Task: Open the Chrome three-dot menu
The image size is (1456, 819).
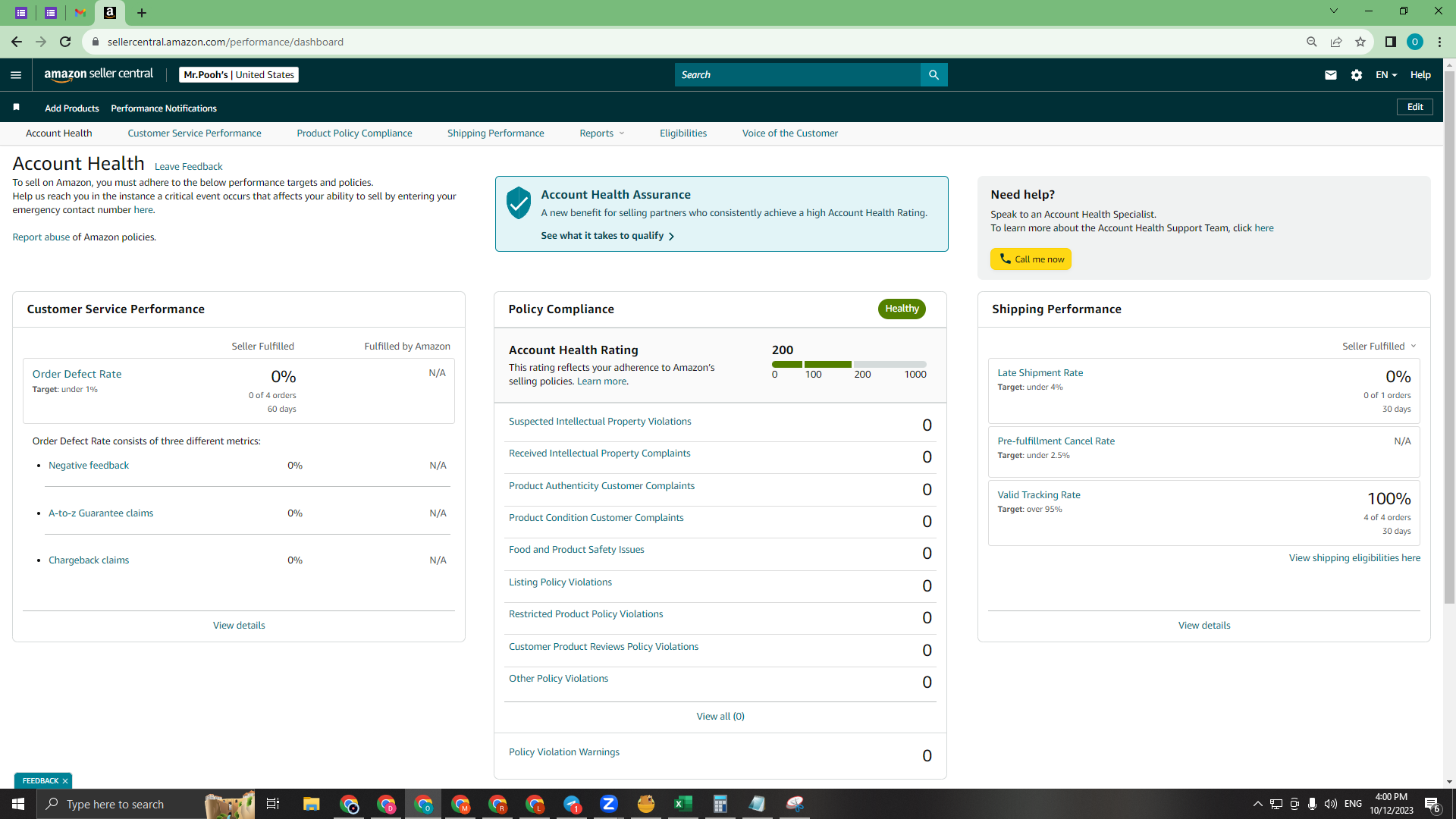Action: [1439, 42]
